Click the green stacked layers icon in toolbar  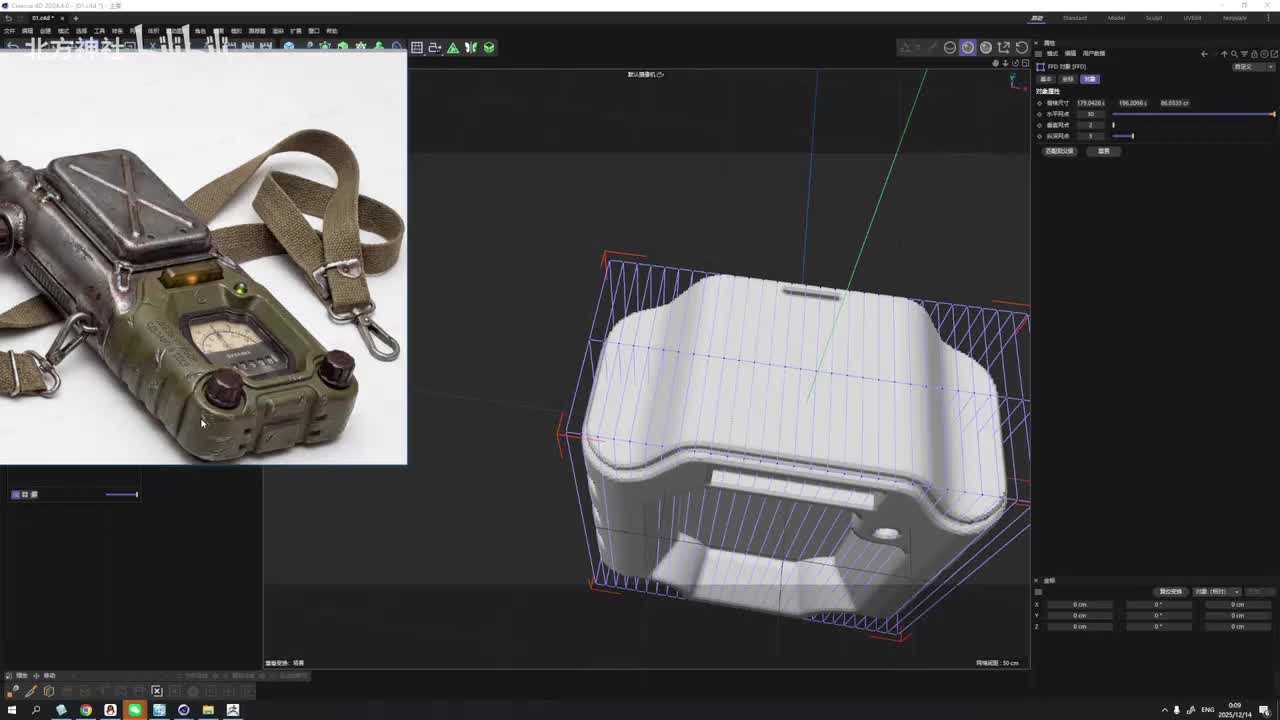click(x=489, y=47)
